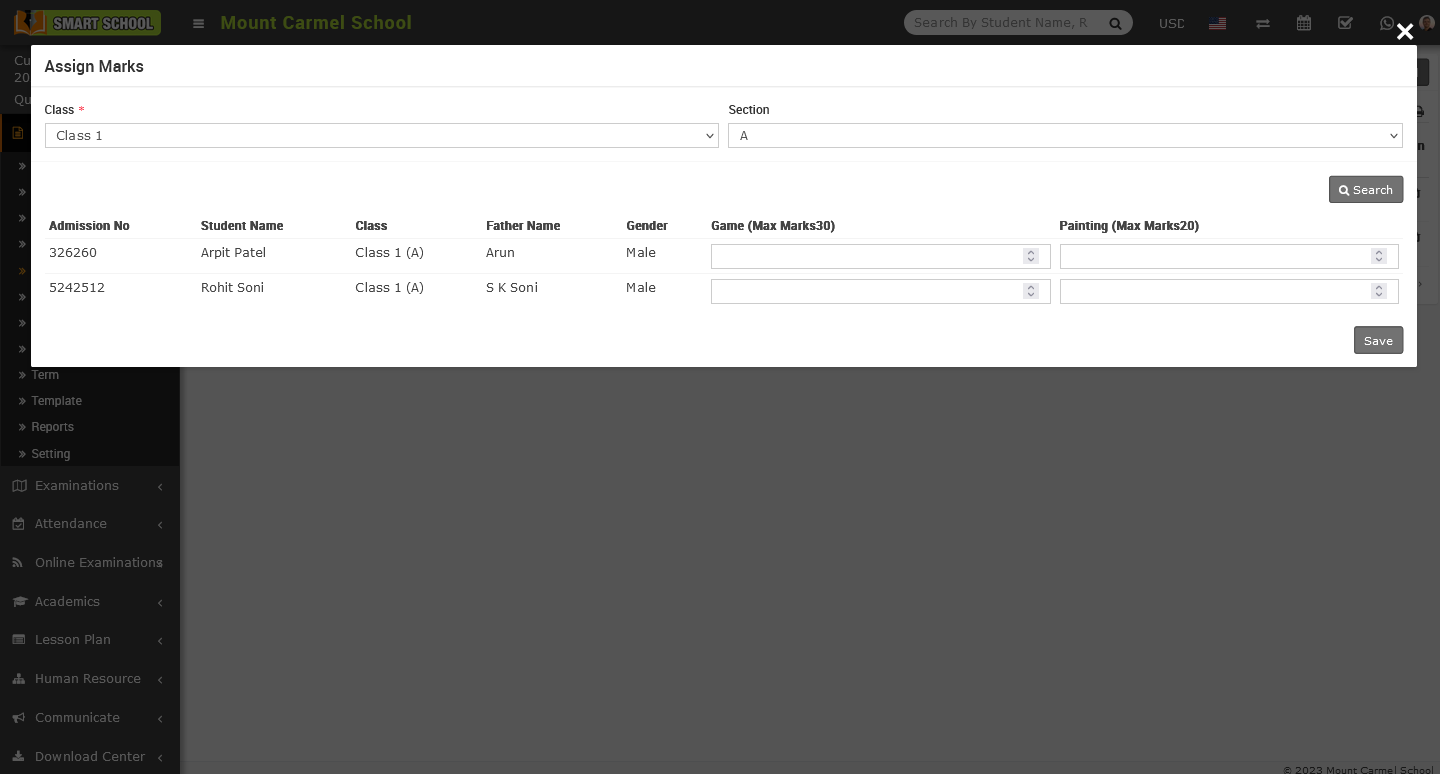Close the Assign Marks dialog
This screenshot has height=774, width=1440.
point(1404,32)
